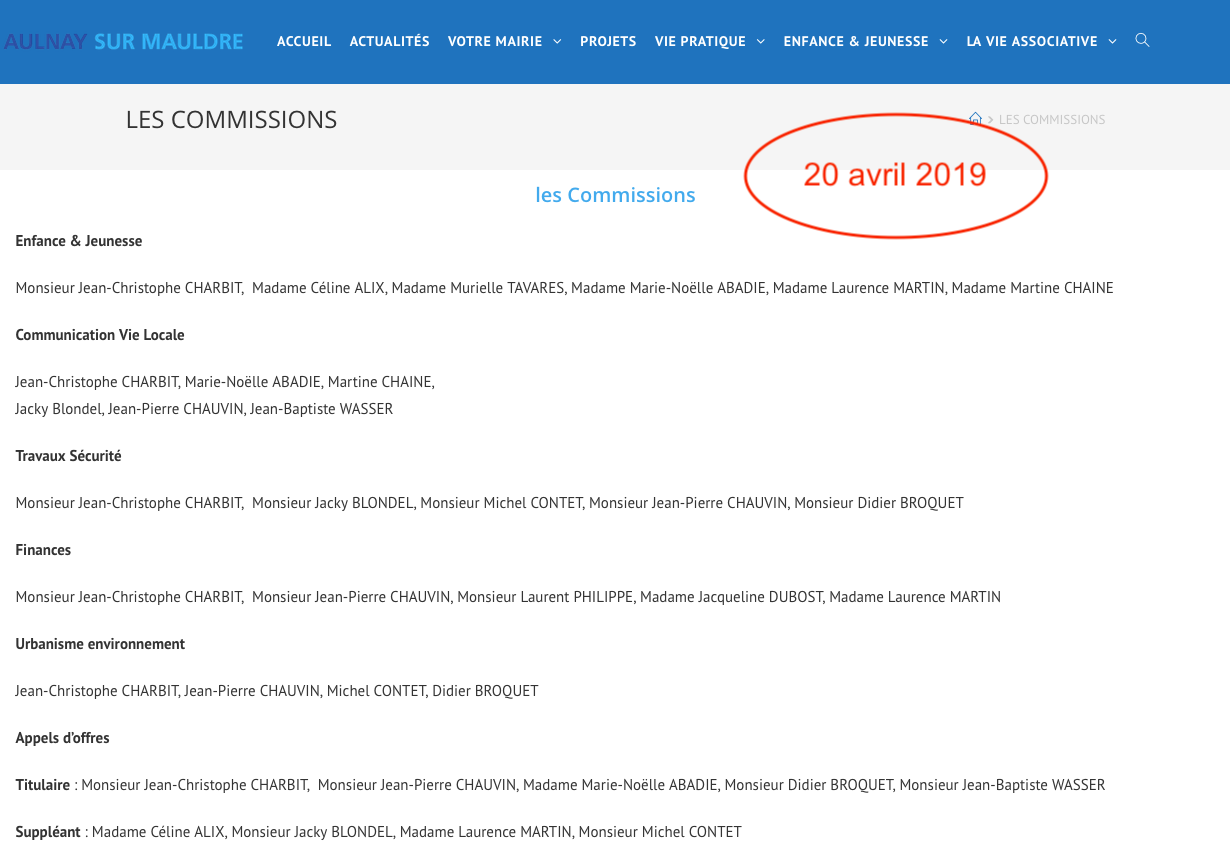Select the Projets menu item
The height and width of the screenshot is (862, 1230).
point(608,41)
